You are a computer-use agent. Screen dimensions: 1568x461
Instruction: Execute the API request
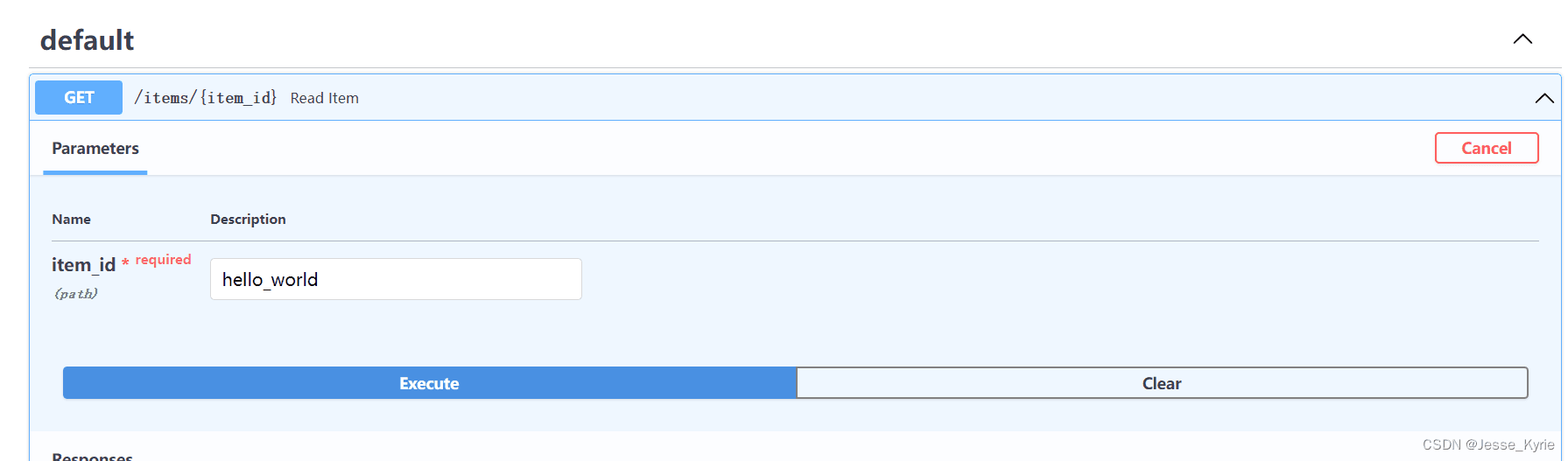tap(430, 383)
